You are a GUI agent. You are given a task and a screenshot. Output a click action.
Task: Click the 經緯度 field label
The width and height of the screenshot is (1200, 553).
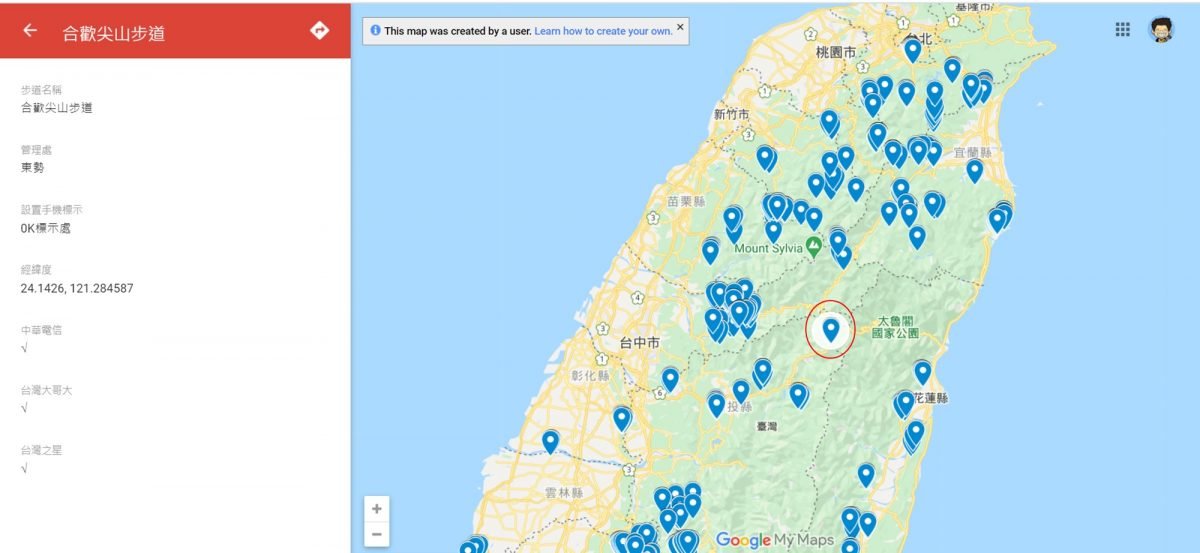(34, 270)
